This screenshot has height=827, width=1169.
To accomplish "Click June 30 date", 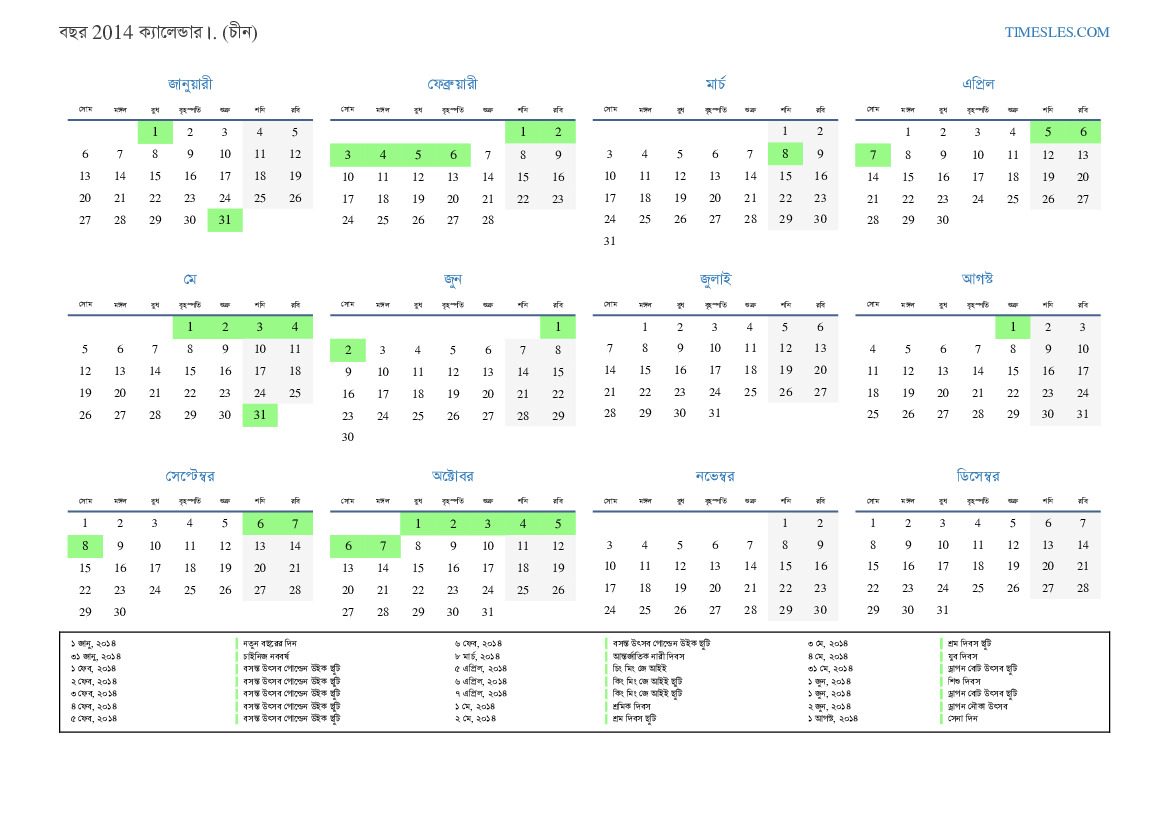I will pyautogui.click(x=347, y=437).
